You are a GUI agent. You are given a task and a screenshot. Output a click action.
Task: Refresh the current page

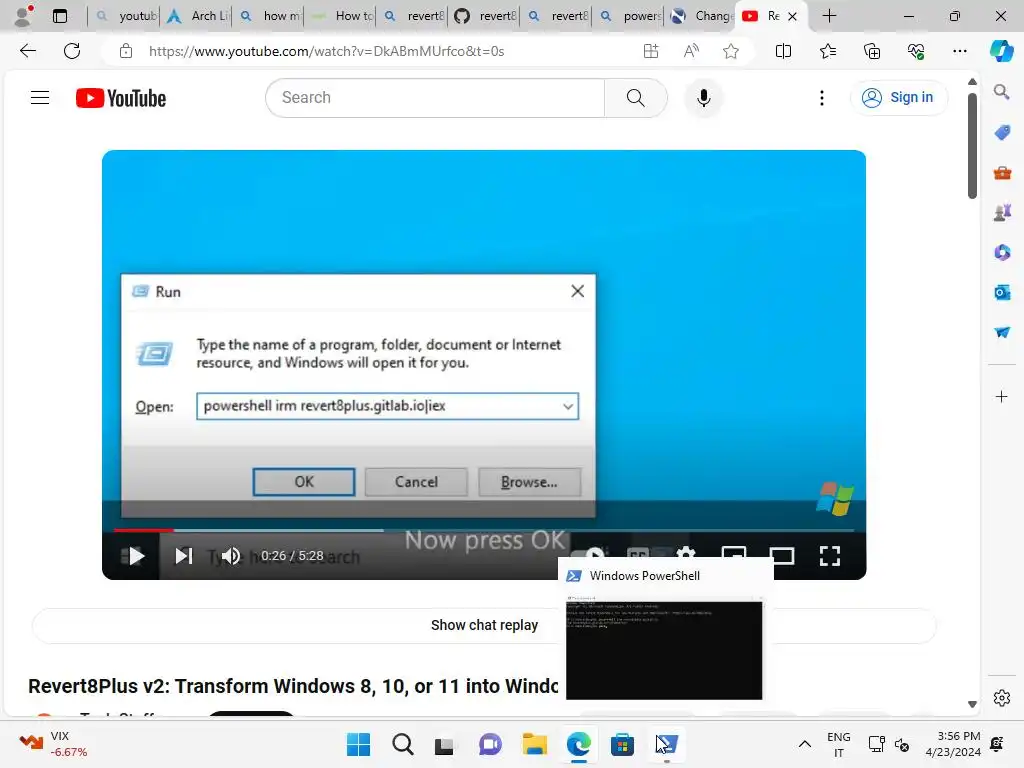[72, 51]
